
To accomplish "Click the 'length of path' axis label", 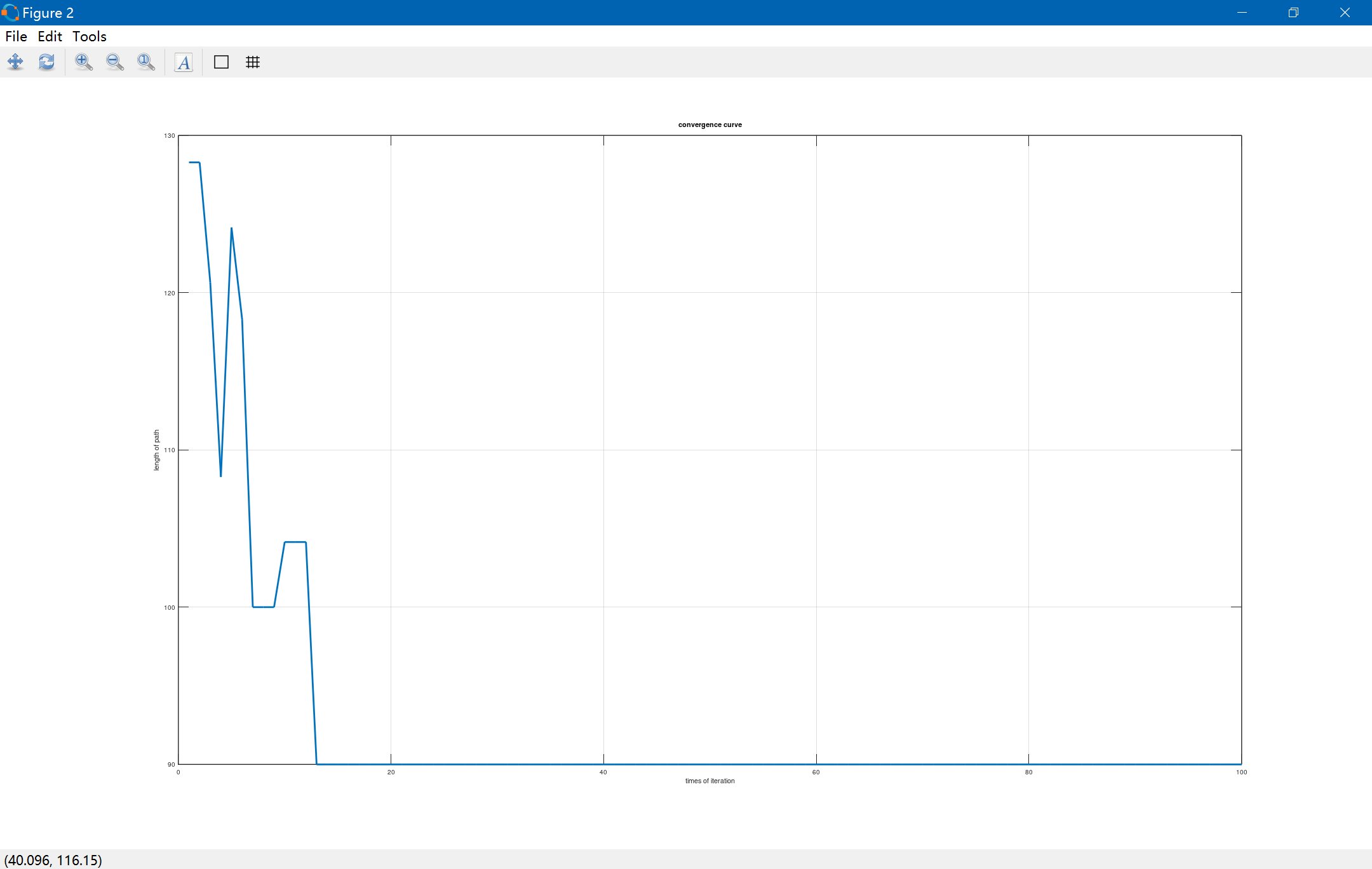I will coord(157,450).
